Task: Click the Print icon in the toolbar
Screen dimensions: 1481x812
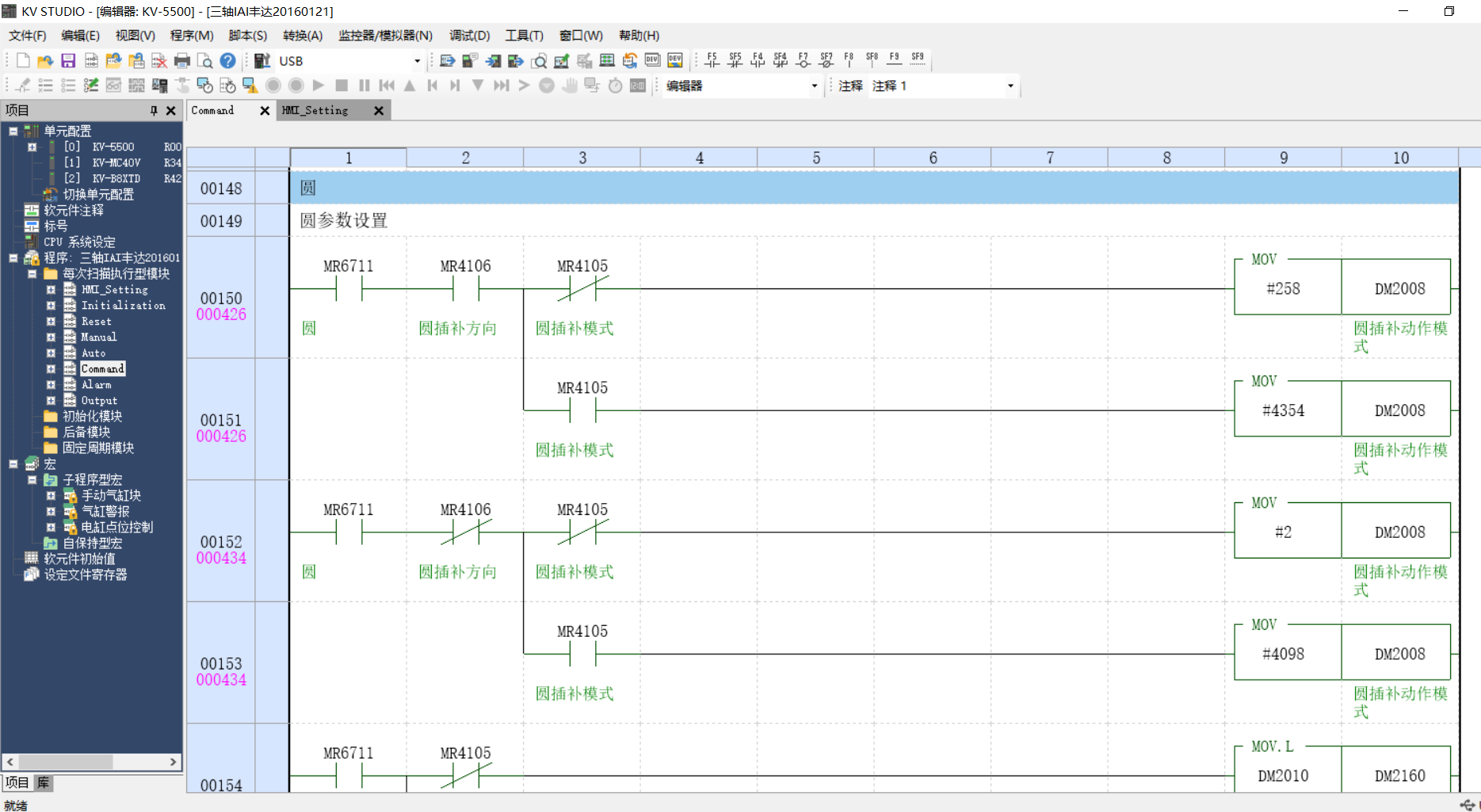Action: 182,61
